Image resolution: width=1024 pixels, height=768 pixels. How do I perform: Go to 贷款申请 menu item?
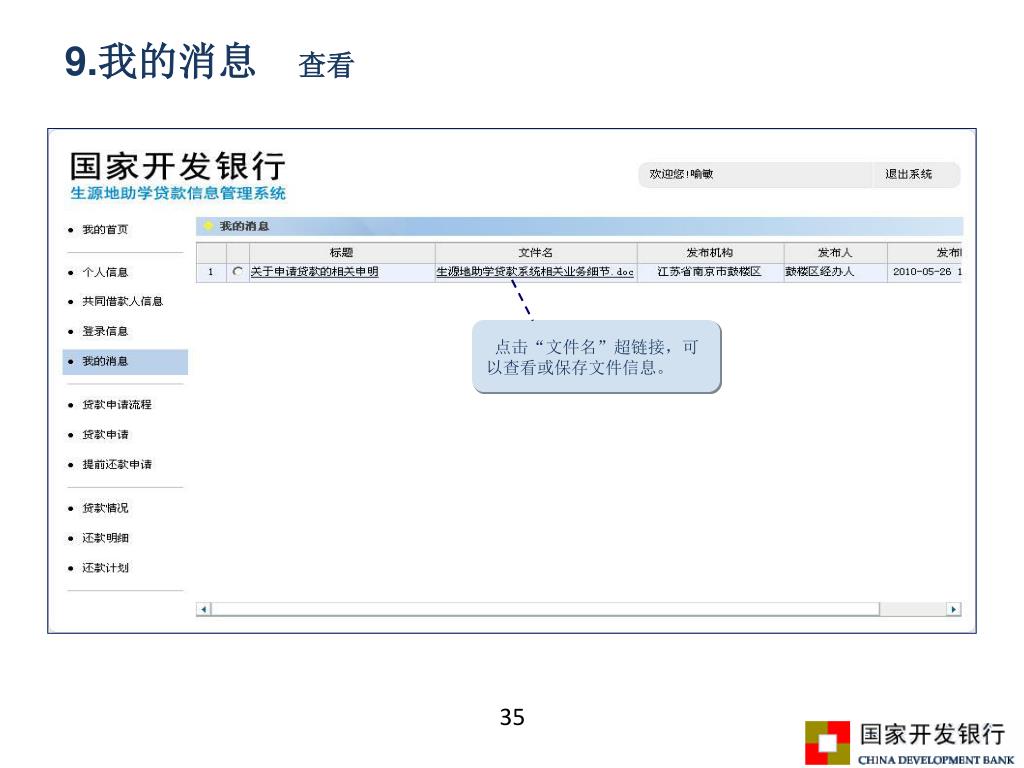(105, 435)
